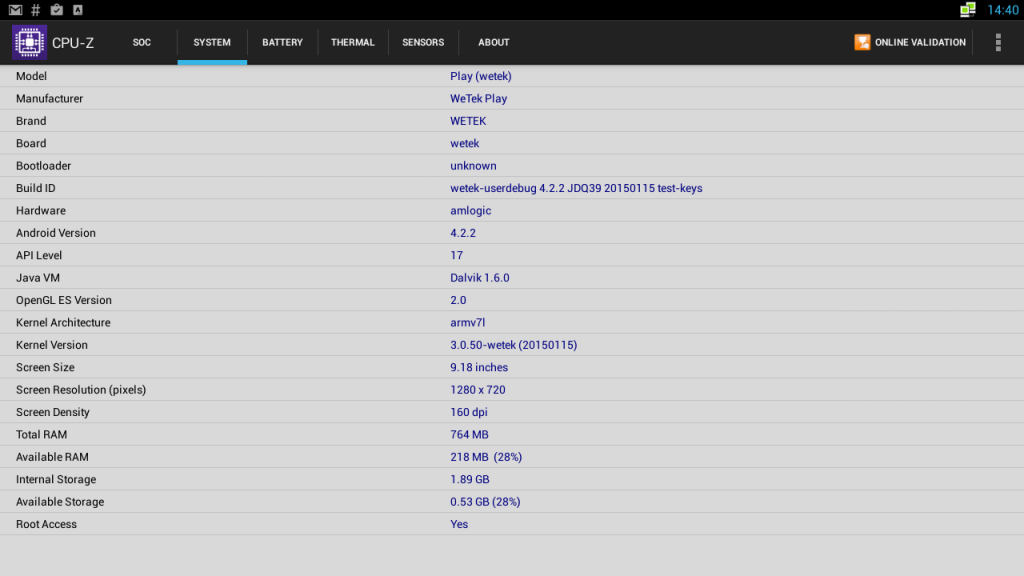This screenshot has height=576, width=1024.
Task: Select the Build ID label
Action: 36,188
